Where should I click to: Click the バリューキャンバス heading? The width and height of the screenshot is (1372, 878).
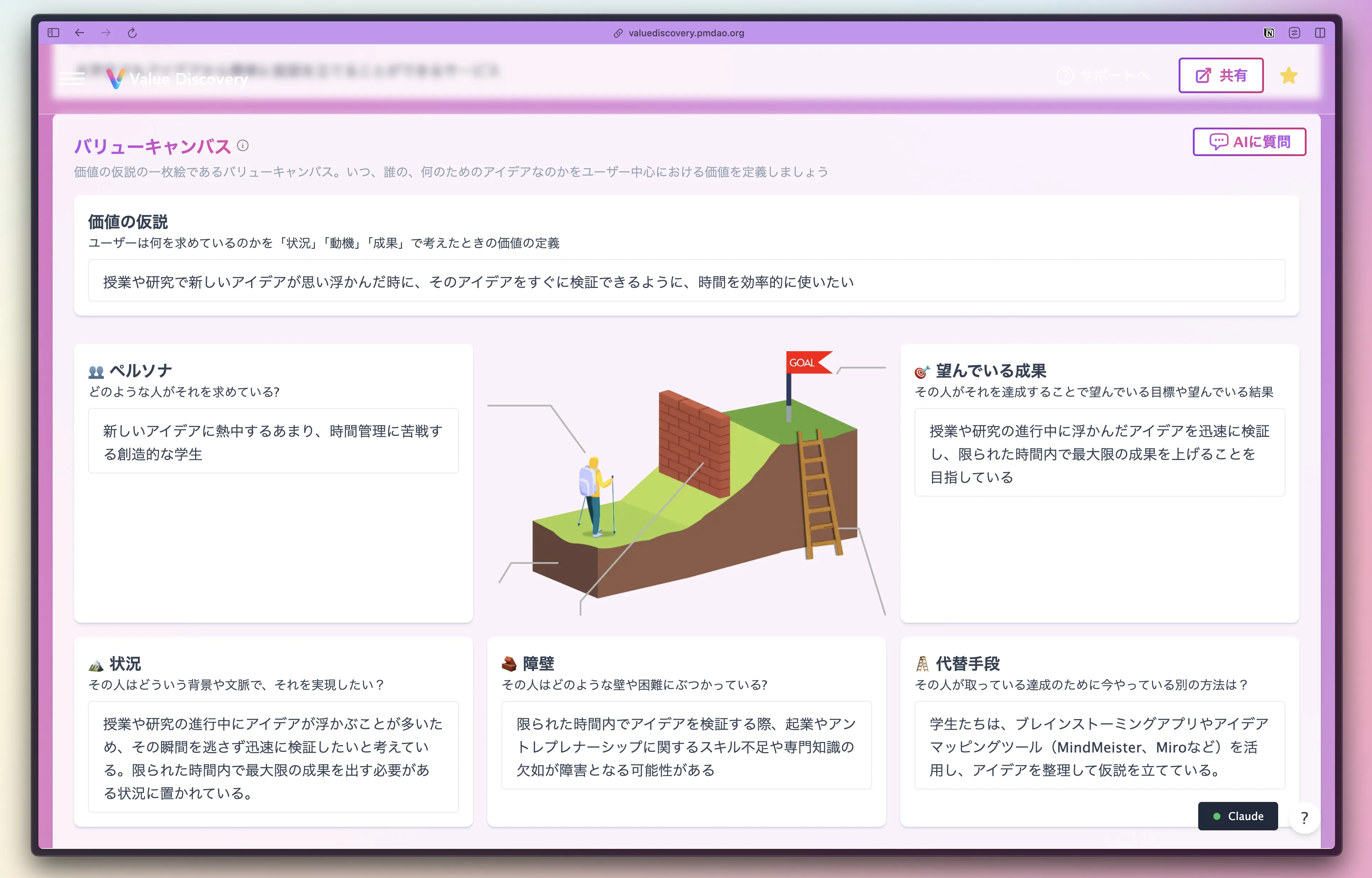point(153,146)
